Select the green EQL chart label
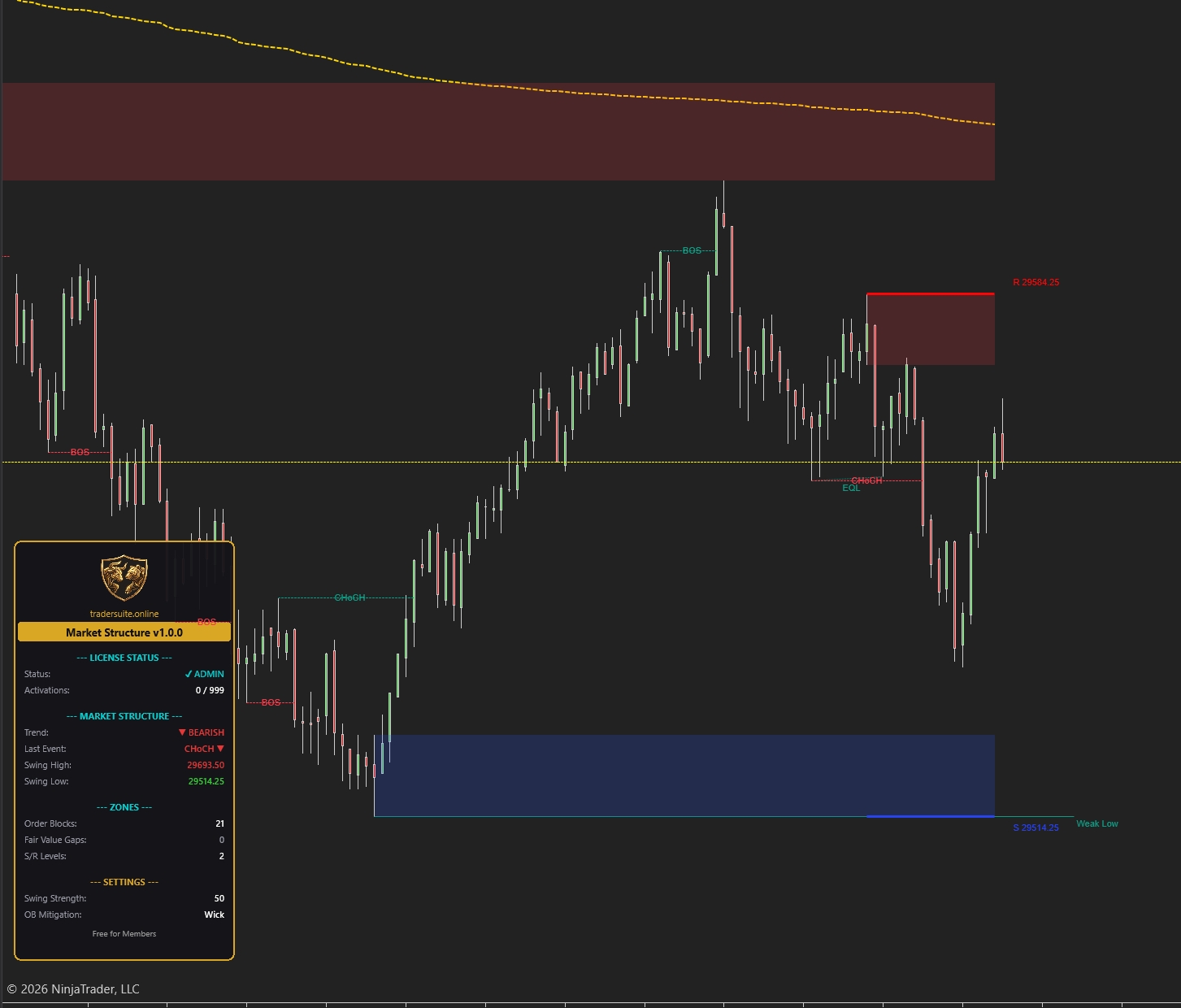 [x=851, y=488]
